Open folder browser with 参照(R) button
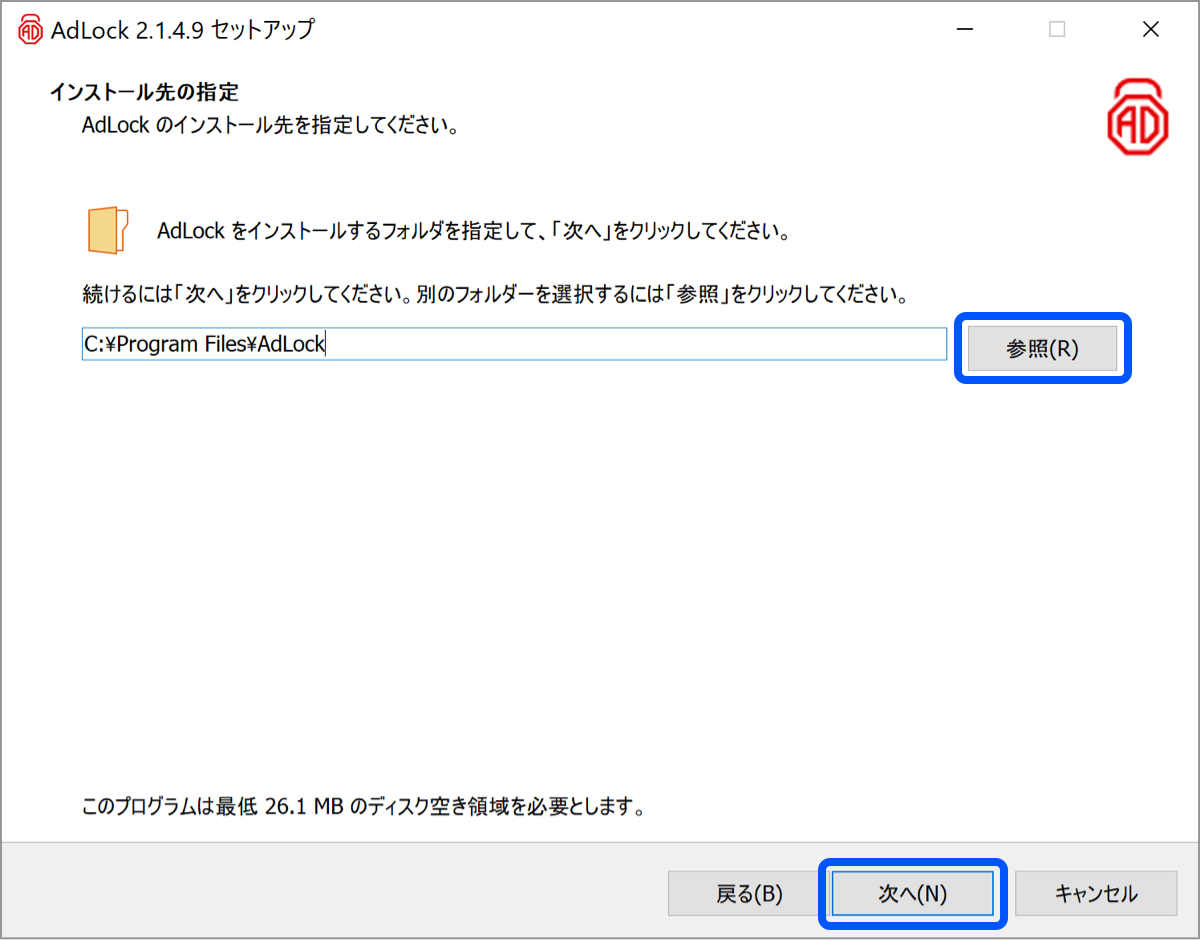 (x=1042, y=349)
